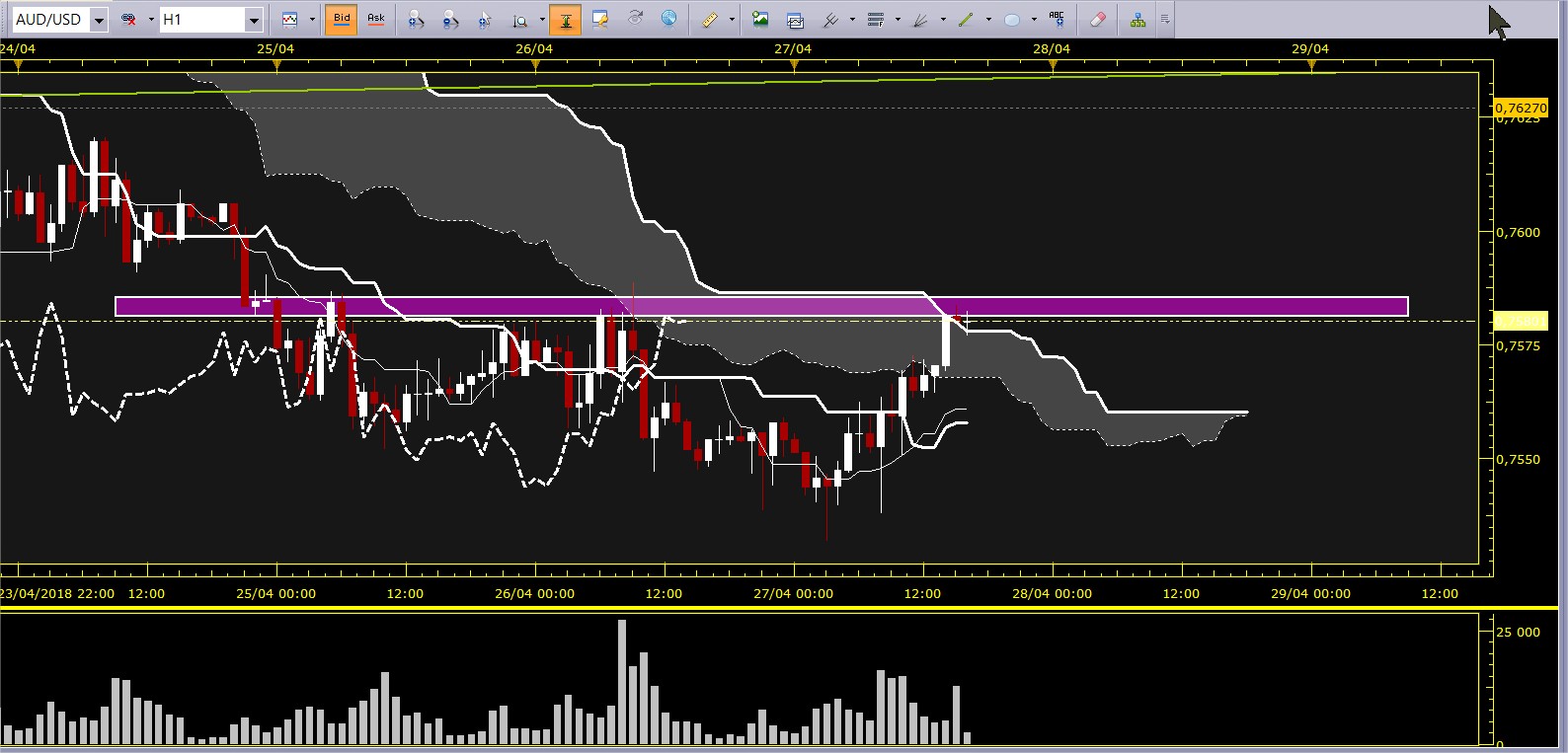Select the fan lines drawing tool
1568x753 pixels.
(921, 19)
